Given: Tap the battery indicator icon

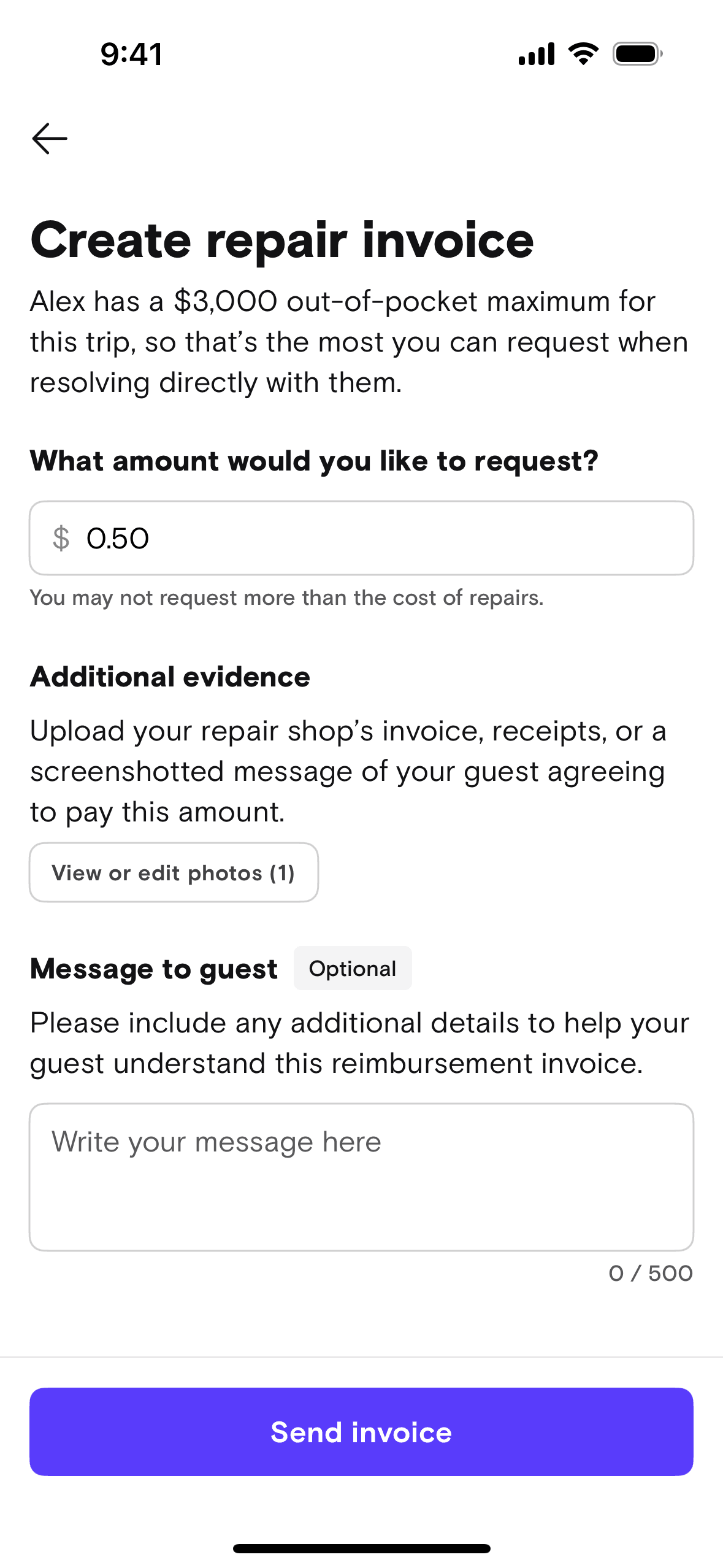Looking at the screenshot, I should (x=637, y=54).
